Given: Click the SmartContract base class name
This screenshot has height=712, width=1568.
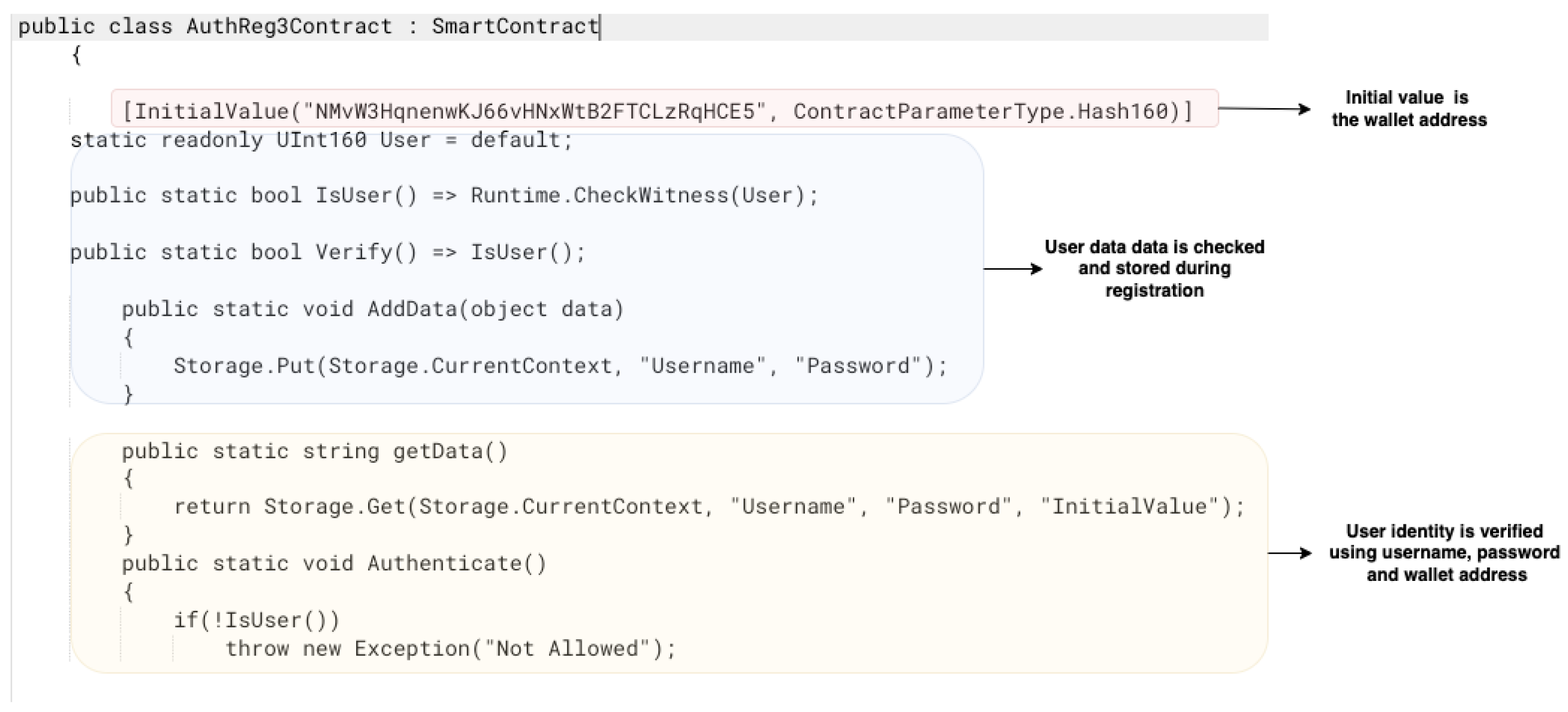Looking at the screenshot, I should [515, 27].
